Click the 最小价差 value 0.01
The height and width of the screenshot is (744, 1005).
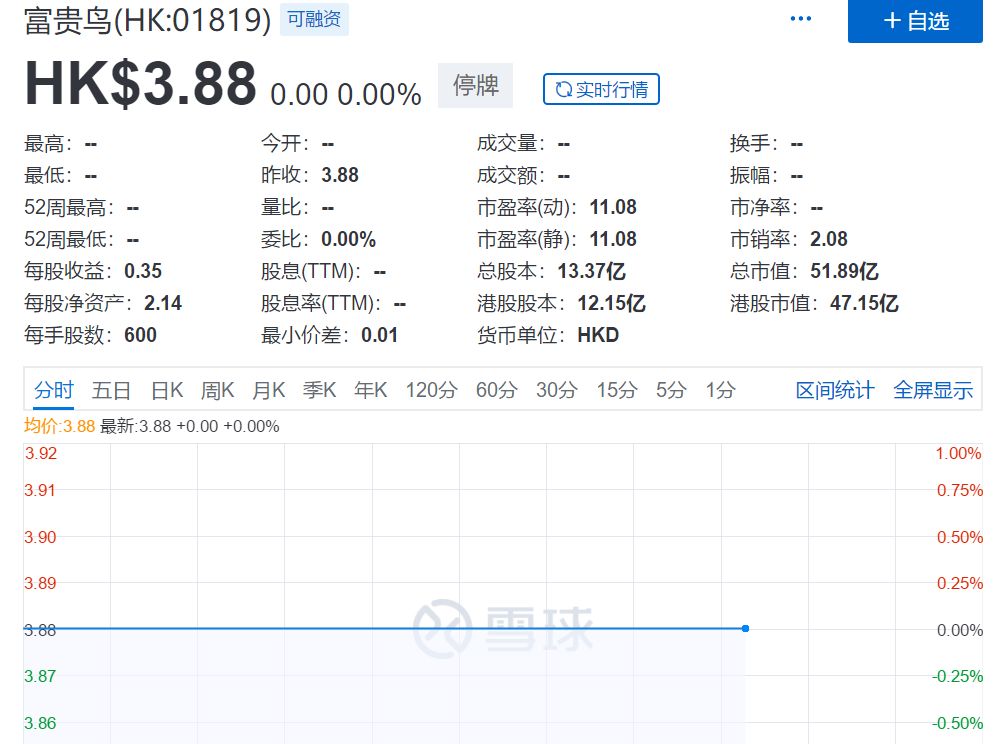(x=379, y=335)
